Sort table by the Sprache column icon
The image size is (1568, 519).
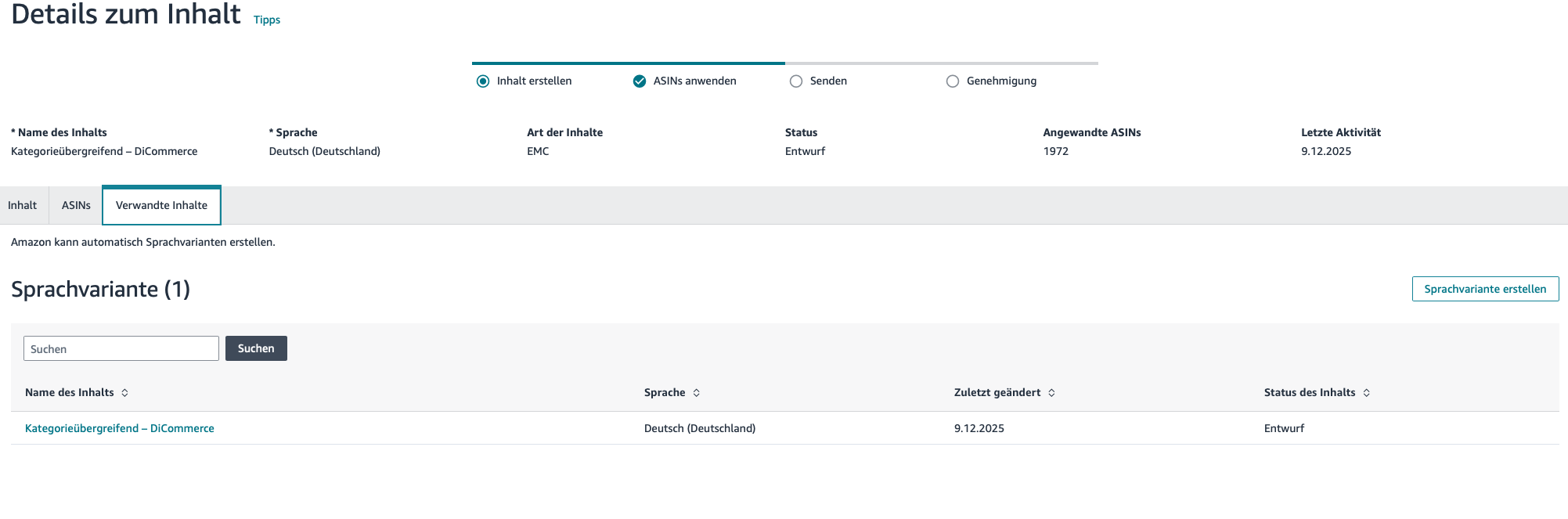(696, 393)
